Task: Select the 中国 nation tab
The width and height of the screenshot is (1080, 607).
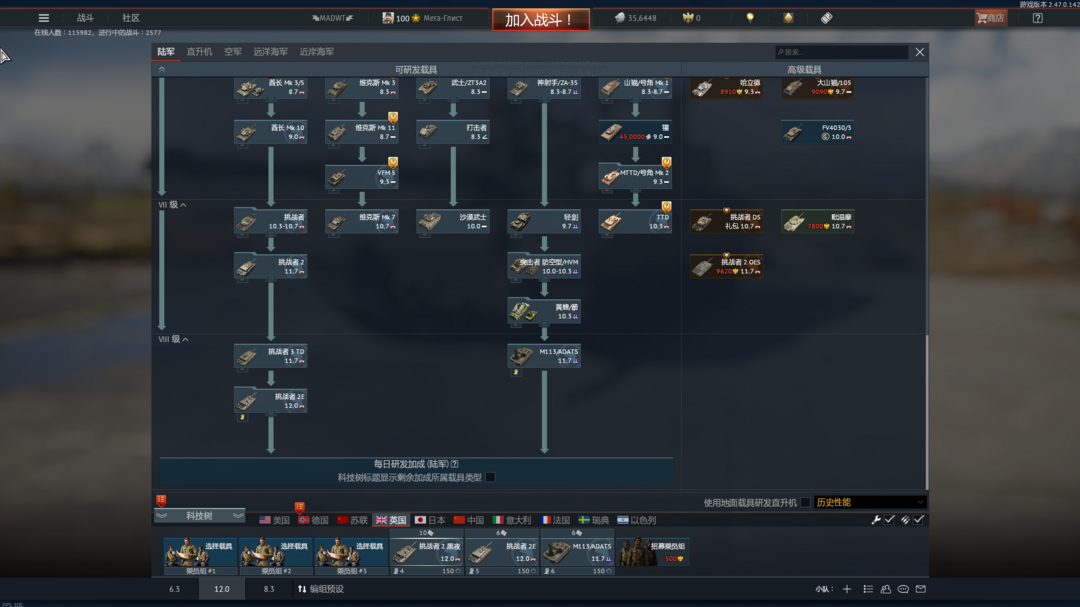Action: coord(468,520)
